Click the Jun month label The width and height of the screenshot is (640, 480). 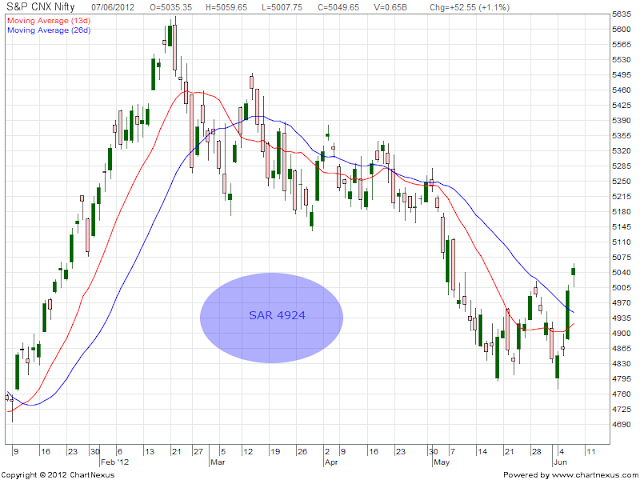(x=560, y=462)
